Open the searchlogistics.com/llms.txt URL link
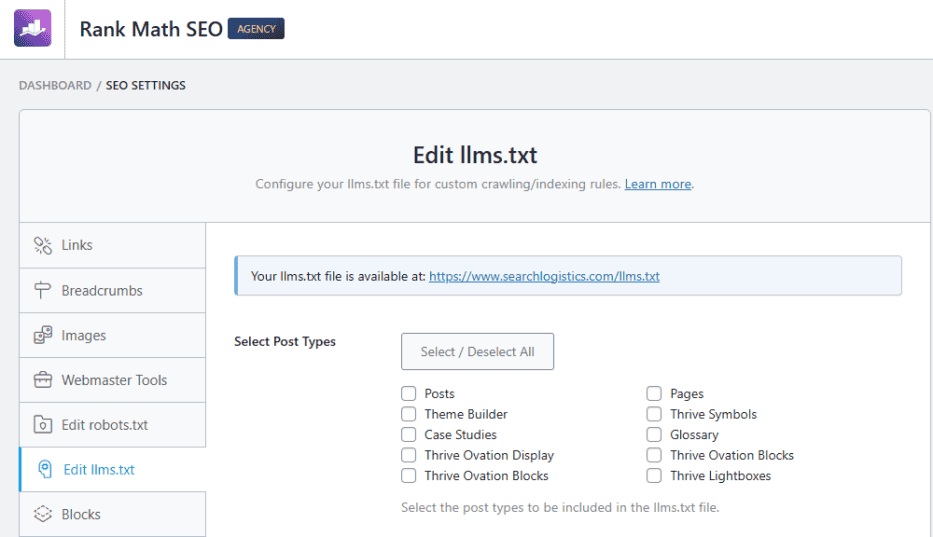This screenshot has height=537, width=933. tap(544, 276)
